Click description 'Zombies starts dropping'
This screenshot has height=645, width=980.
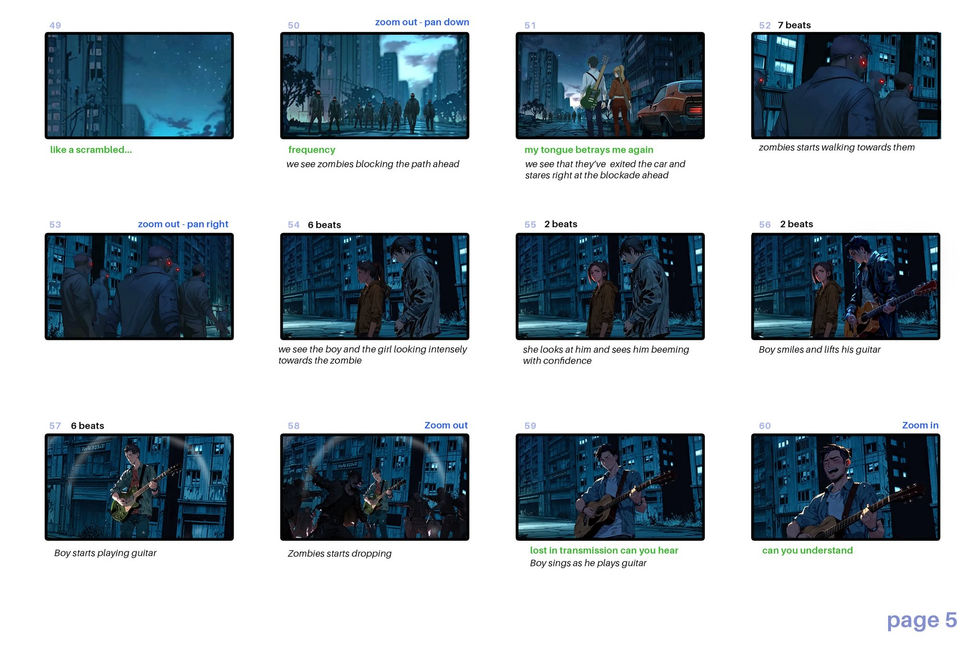[x=339, y=553]
